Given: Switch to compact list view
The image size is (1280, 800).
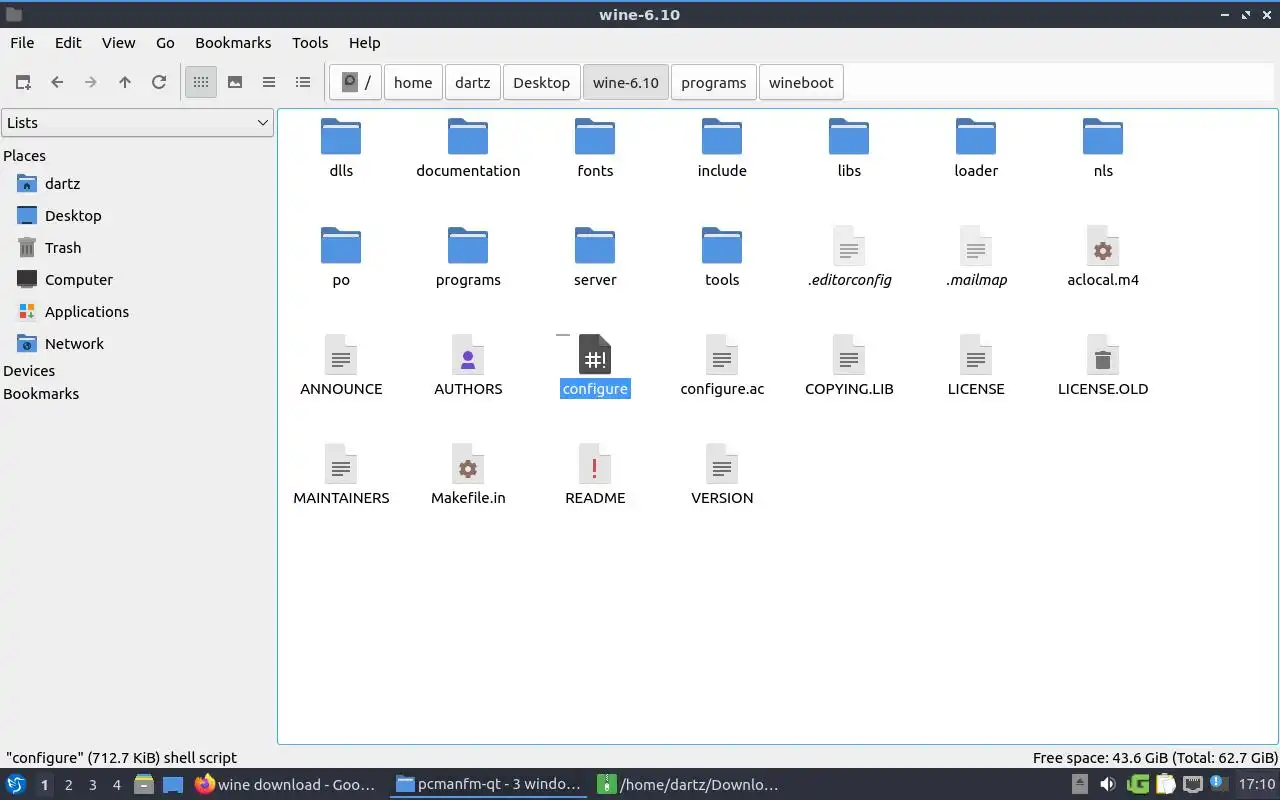Looking at the screenshot, I should (269, 83).
